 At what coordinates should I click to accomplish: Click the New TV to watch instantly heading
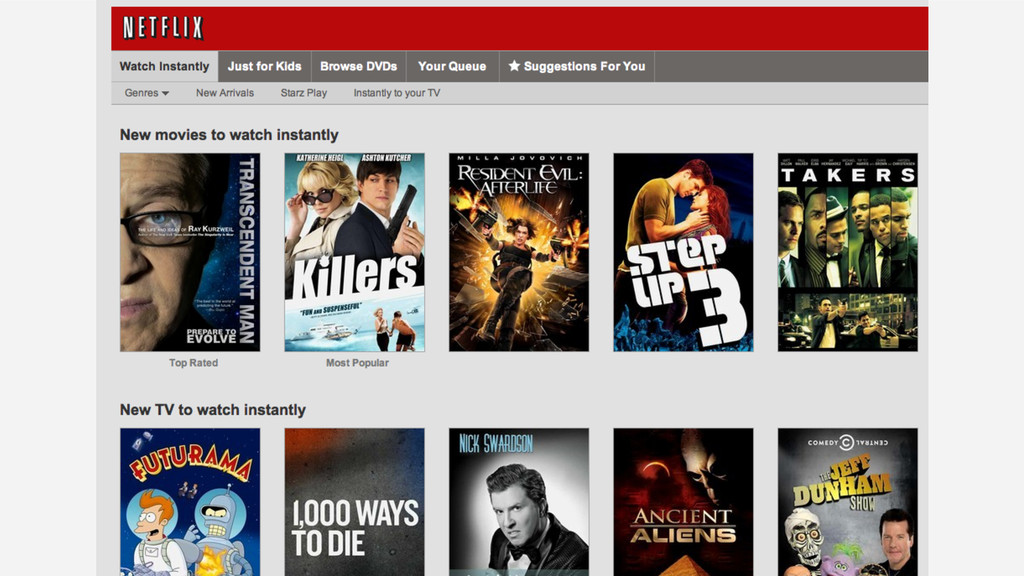tap(213, 410)
